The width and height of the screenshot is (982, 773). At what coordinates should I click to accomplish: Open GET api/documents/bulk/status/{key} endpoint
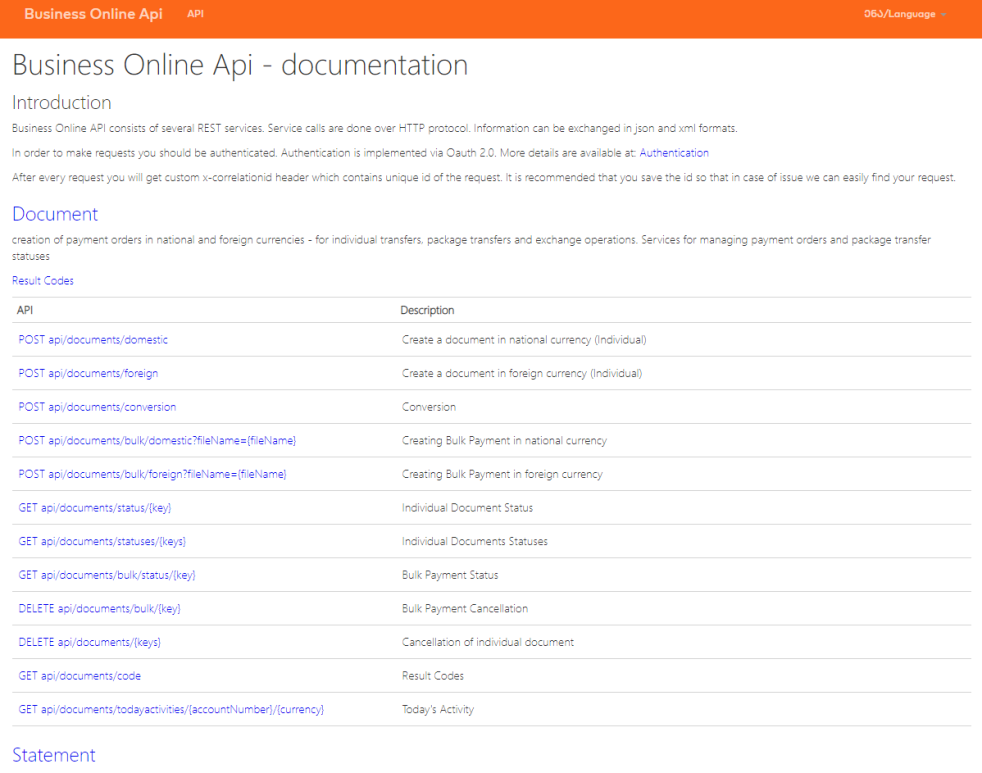point(107,575)
